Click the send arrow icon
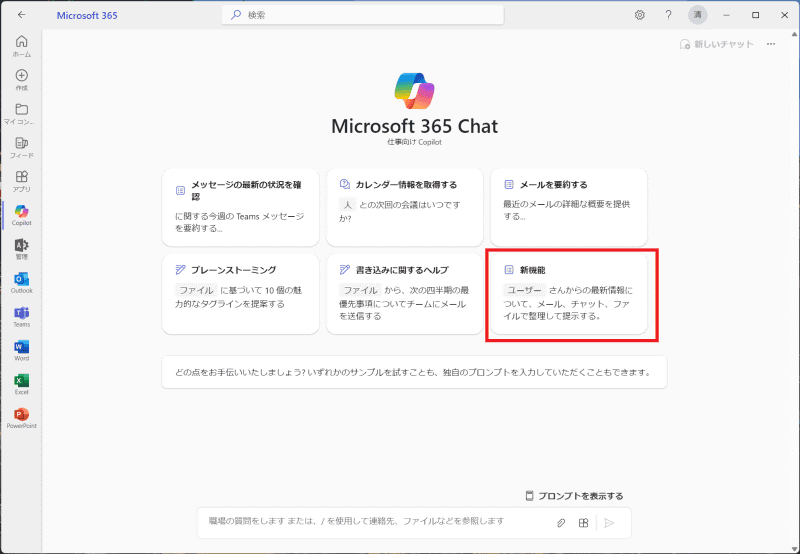Viewport: 800px width, 554px height. coord(609,523)
